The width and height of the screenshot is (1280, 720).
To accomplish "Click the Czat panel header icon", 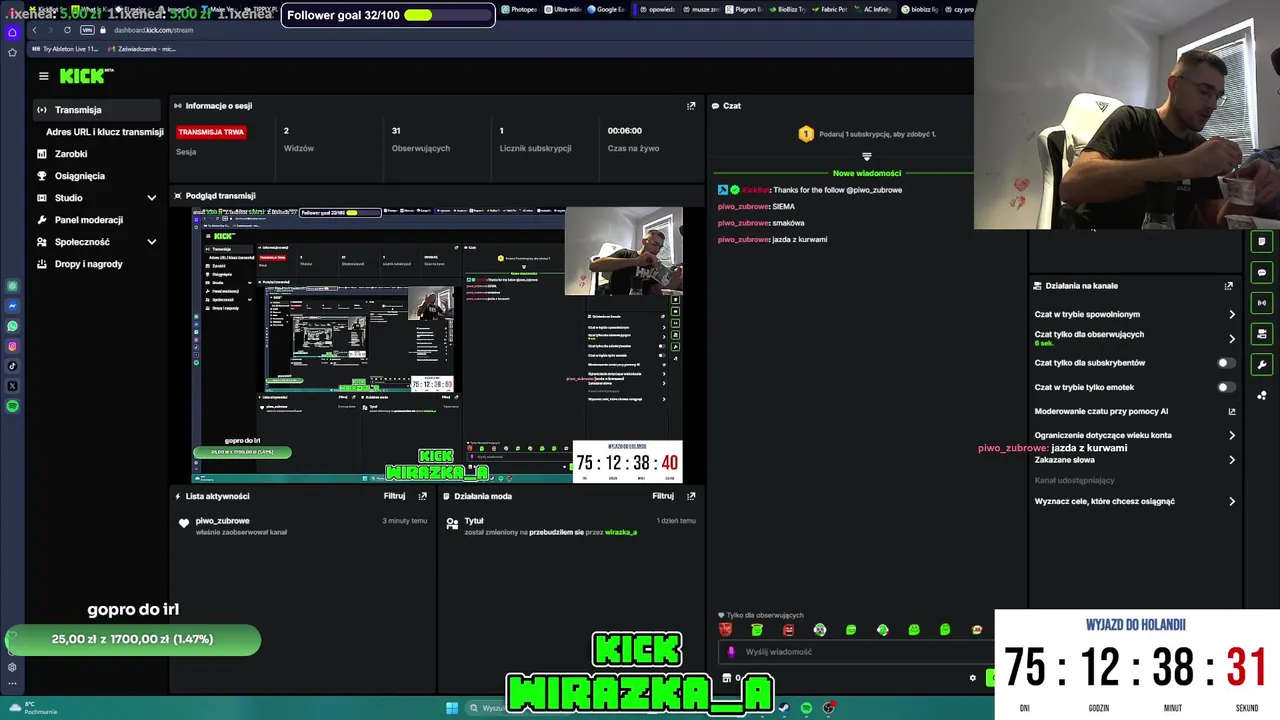I will (x=716, y=106).
